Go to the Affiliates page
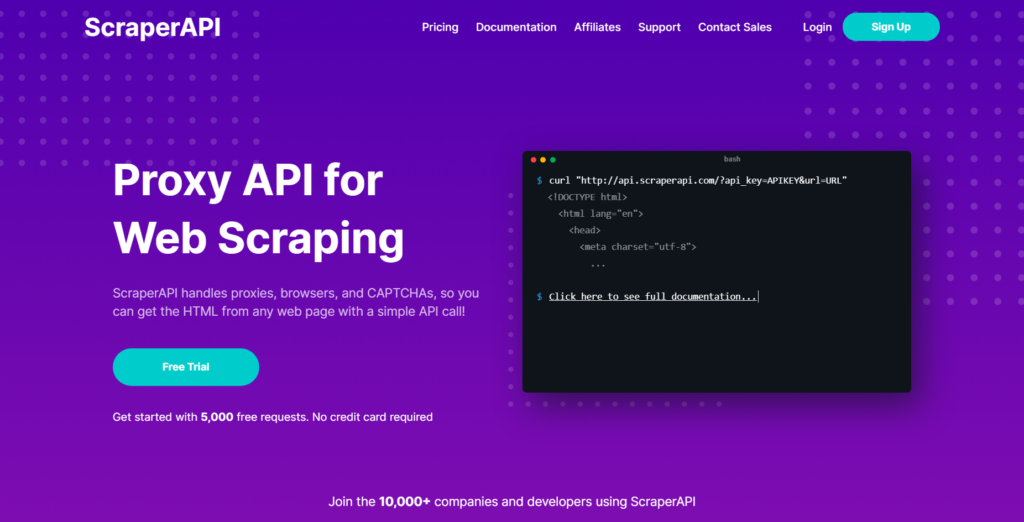Screen dimensions: 1024x522 [x=598, y=27]
